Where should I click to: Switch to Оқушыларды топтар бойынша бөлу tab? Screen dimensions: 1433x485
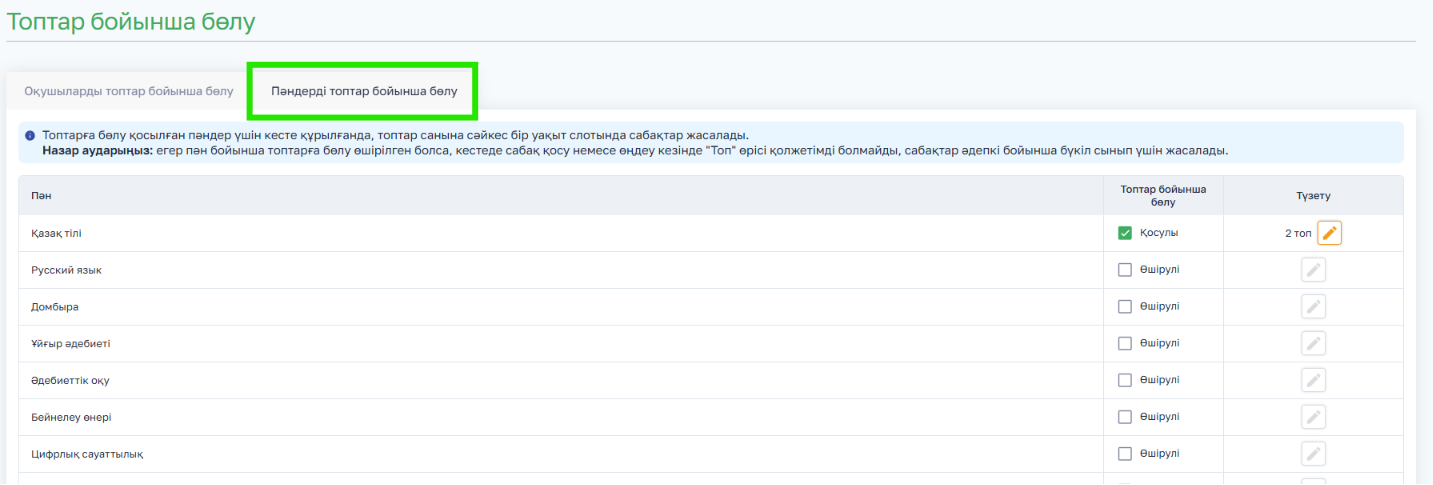tap(129, 91)
